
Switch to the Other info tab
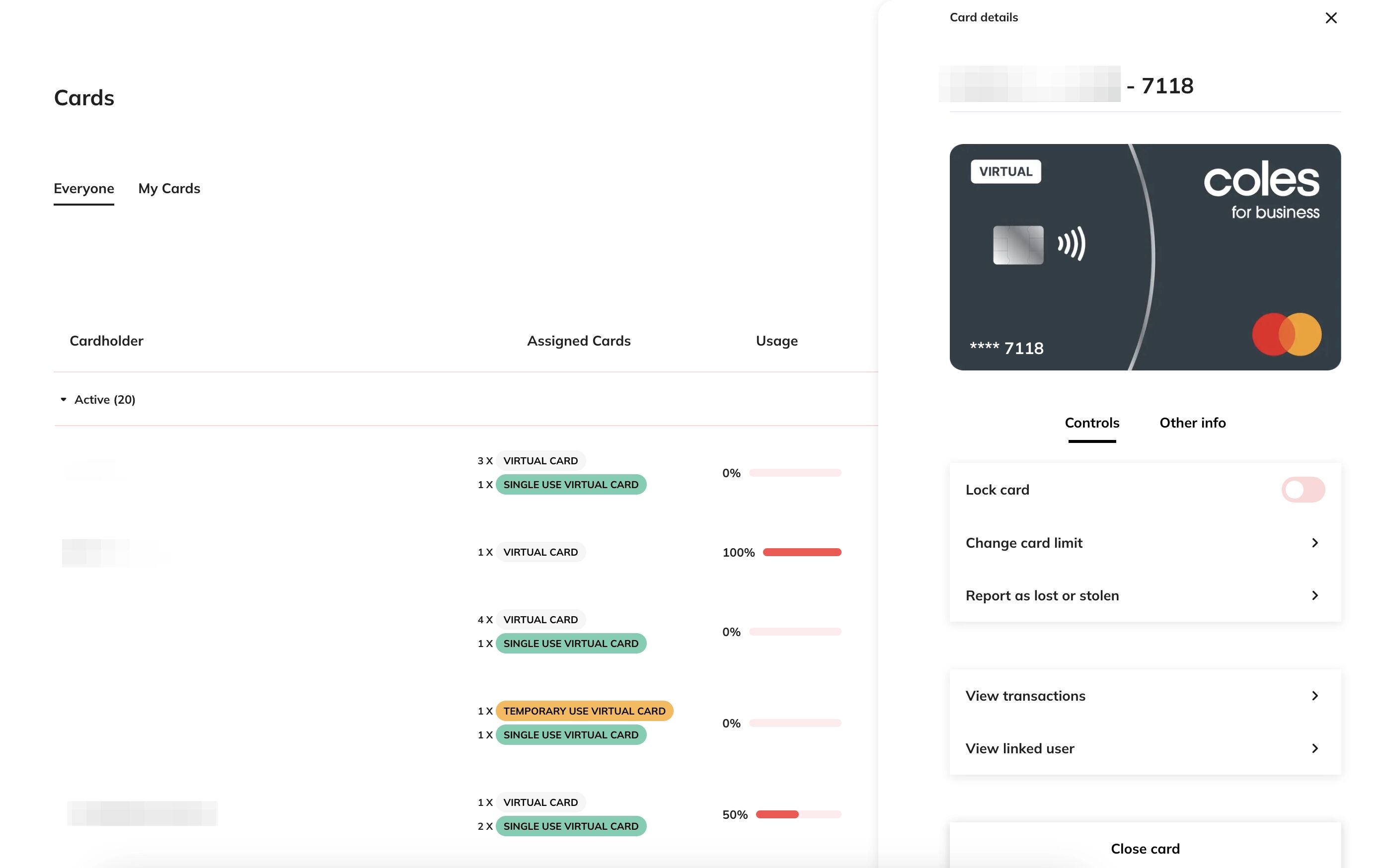[1192, 423]
